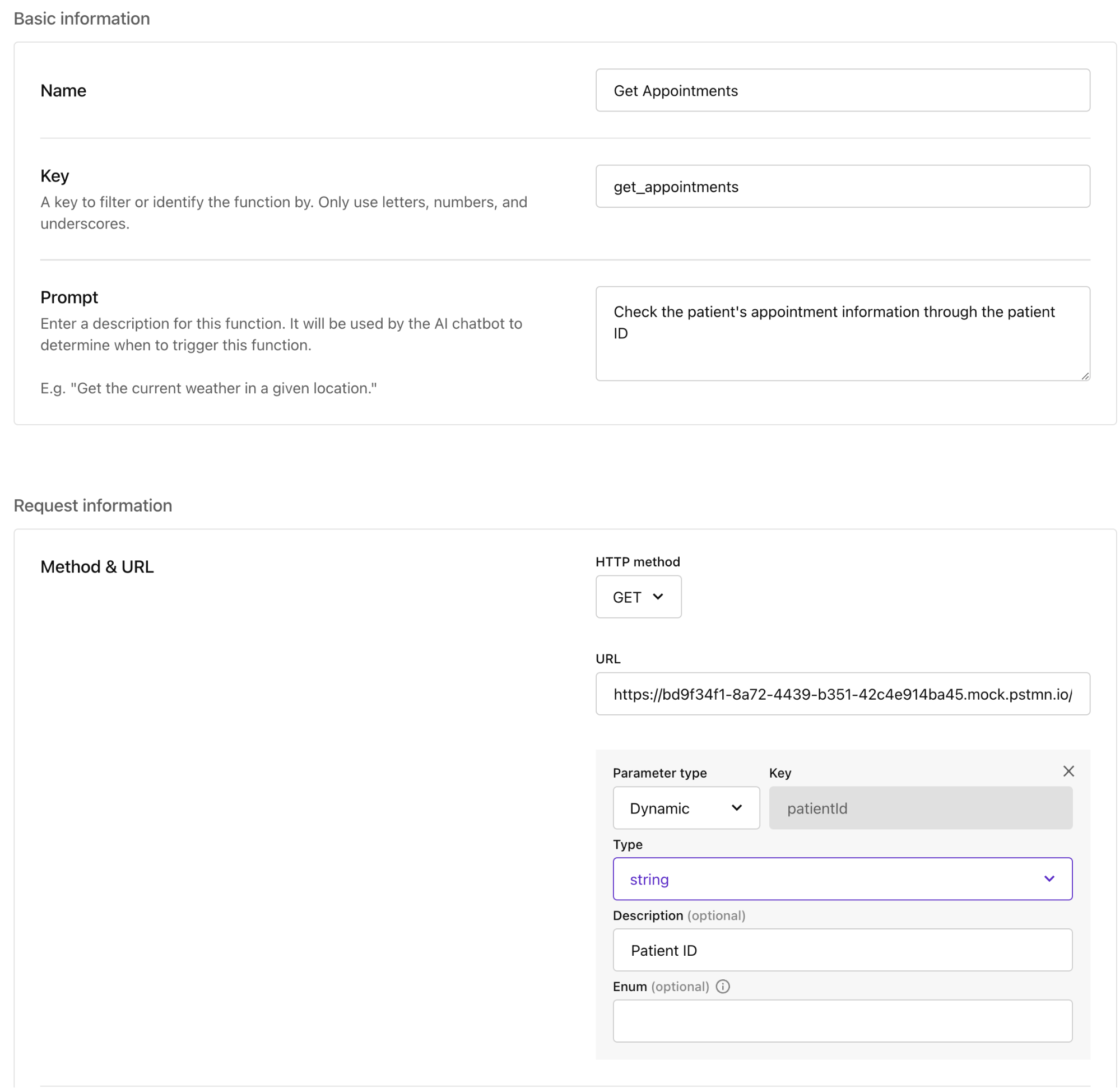Click the disabled patientId key field

click(x=920, y=808)
